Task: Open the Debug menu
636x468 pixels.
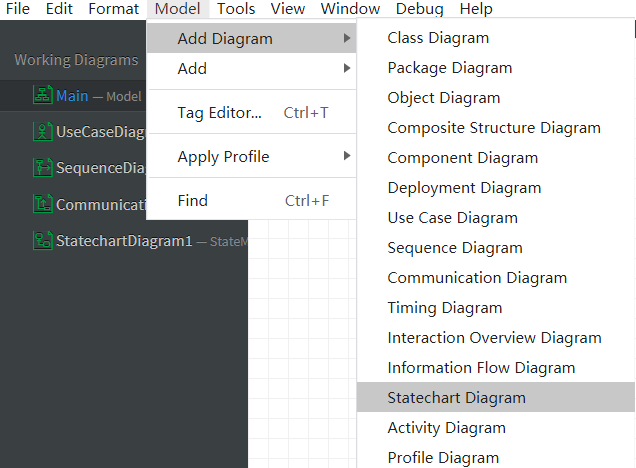Action: tap(419, 9)
